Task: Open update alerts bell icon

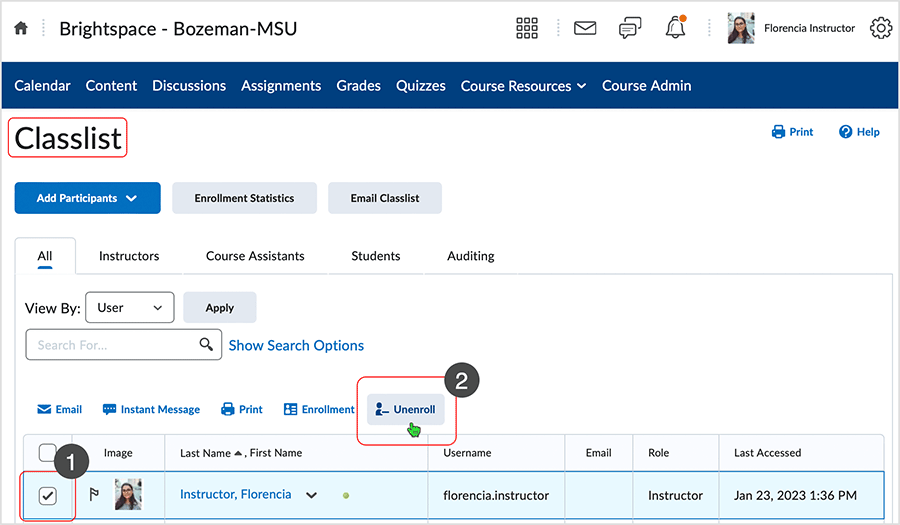Action: click(676, 27)
